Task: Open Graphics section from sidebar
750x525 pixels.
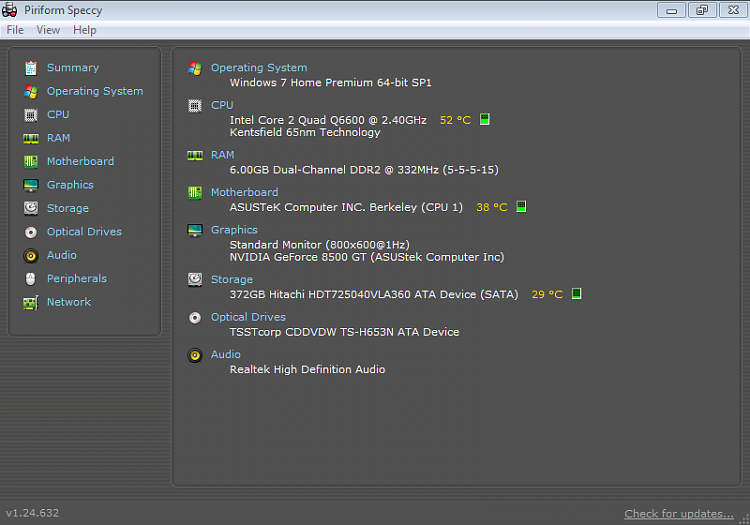Action: [70, 185]
